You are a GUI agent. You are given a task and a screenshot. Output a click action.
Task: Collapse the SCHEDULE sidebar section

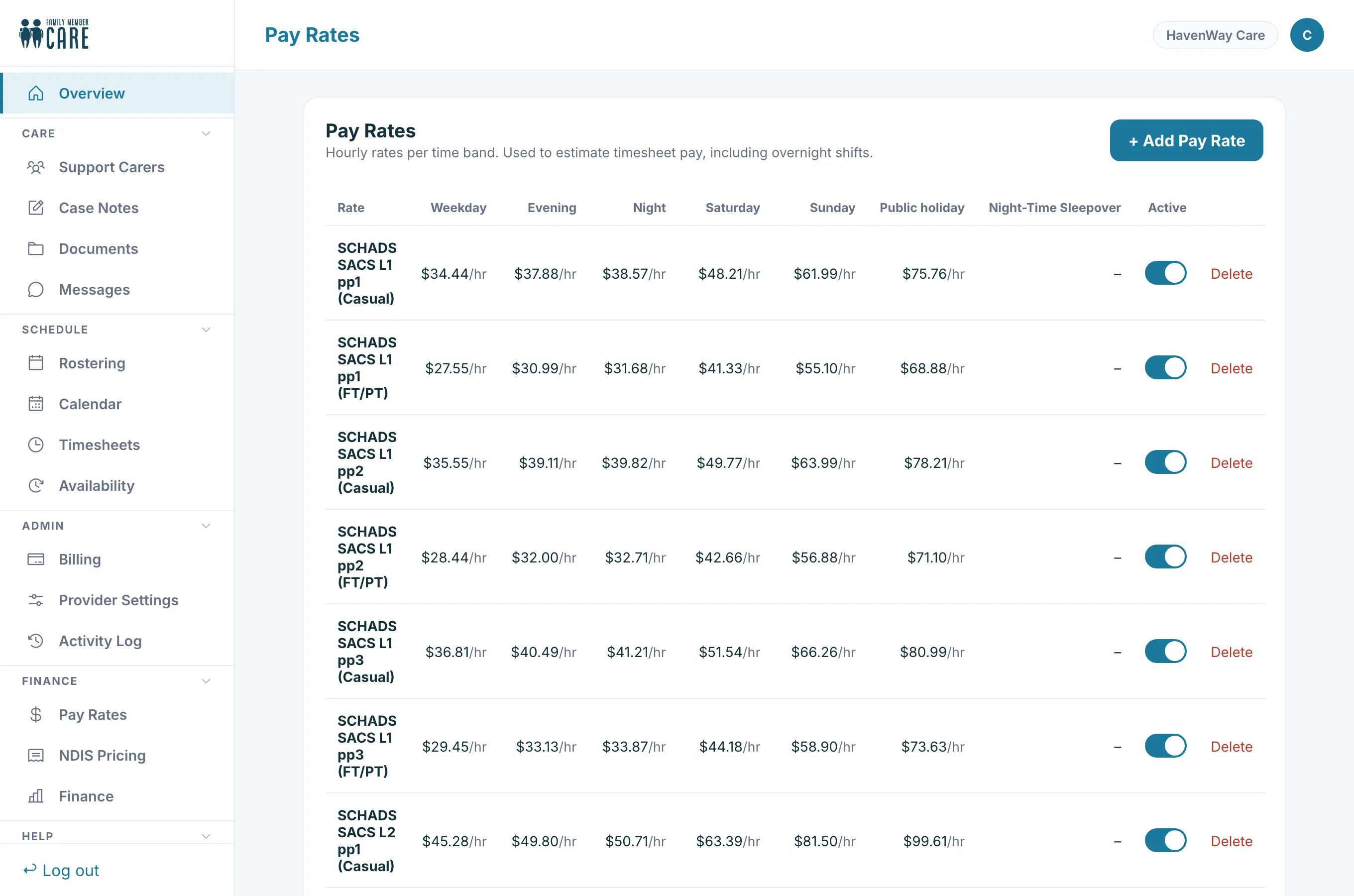point(206,330)
